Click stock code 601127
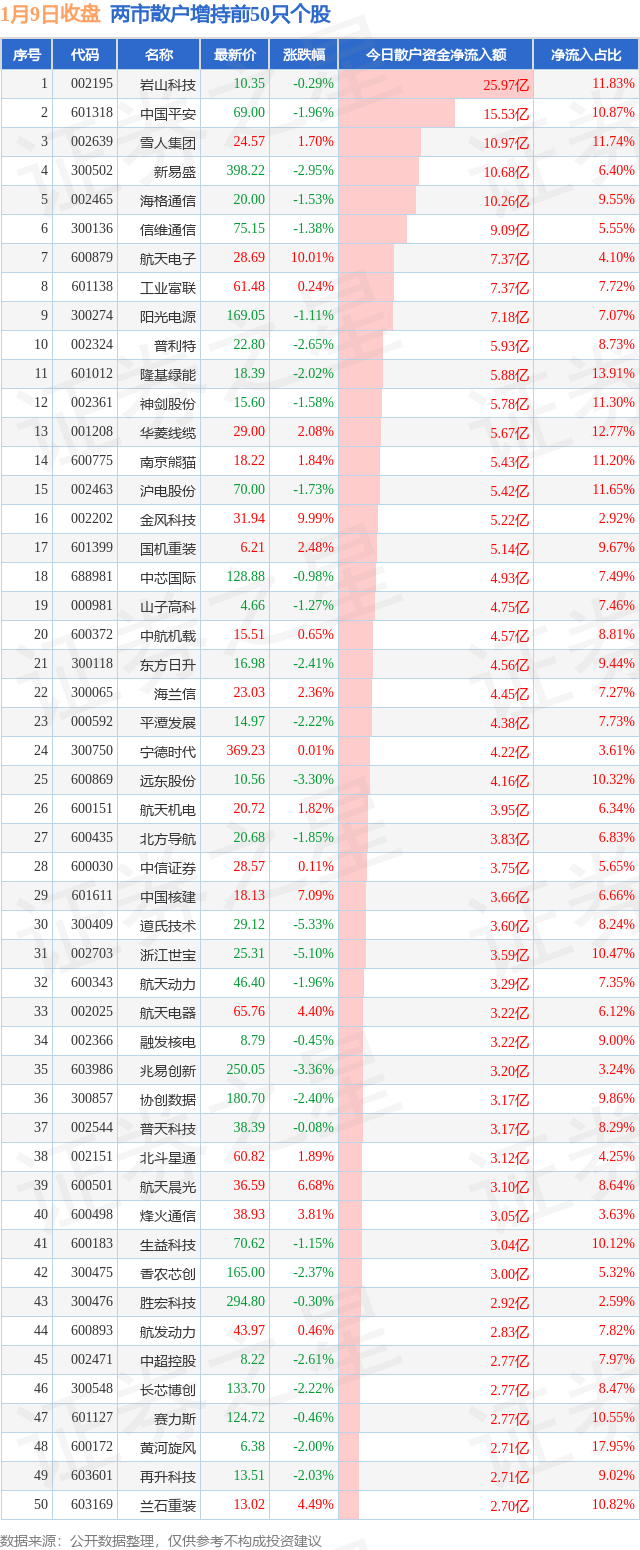Screen dimensions: 640x1550 click(93, 1418)
